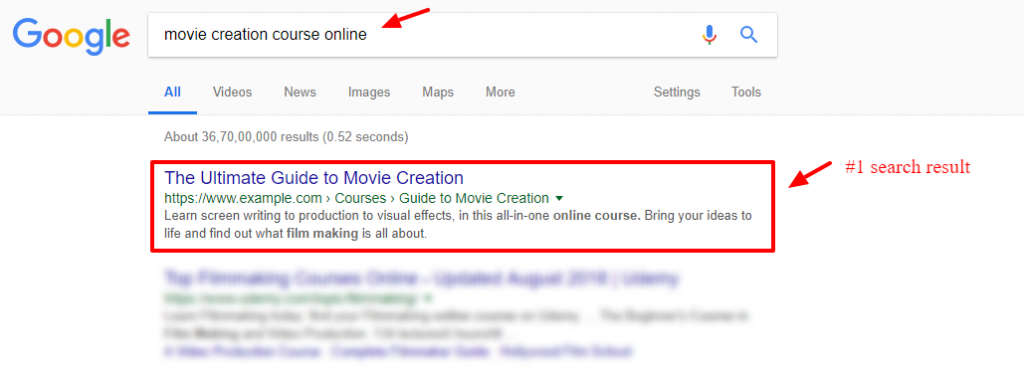Open blurred Top Filmmaking Courses Online result
Image resolution: width=1024 pixels, height=374 pixels.
coord(421,279)
